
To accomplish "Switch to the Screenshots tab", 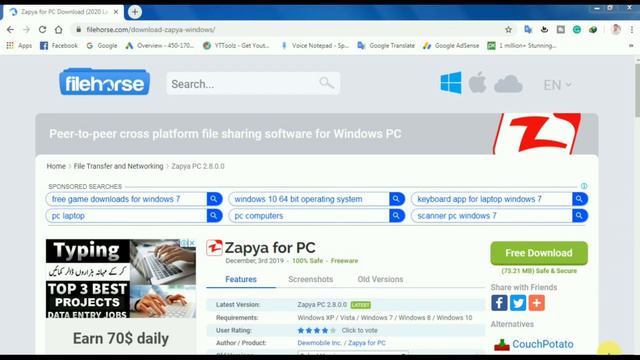I will pyautogui.click(x=311, y=280).
